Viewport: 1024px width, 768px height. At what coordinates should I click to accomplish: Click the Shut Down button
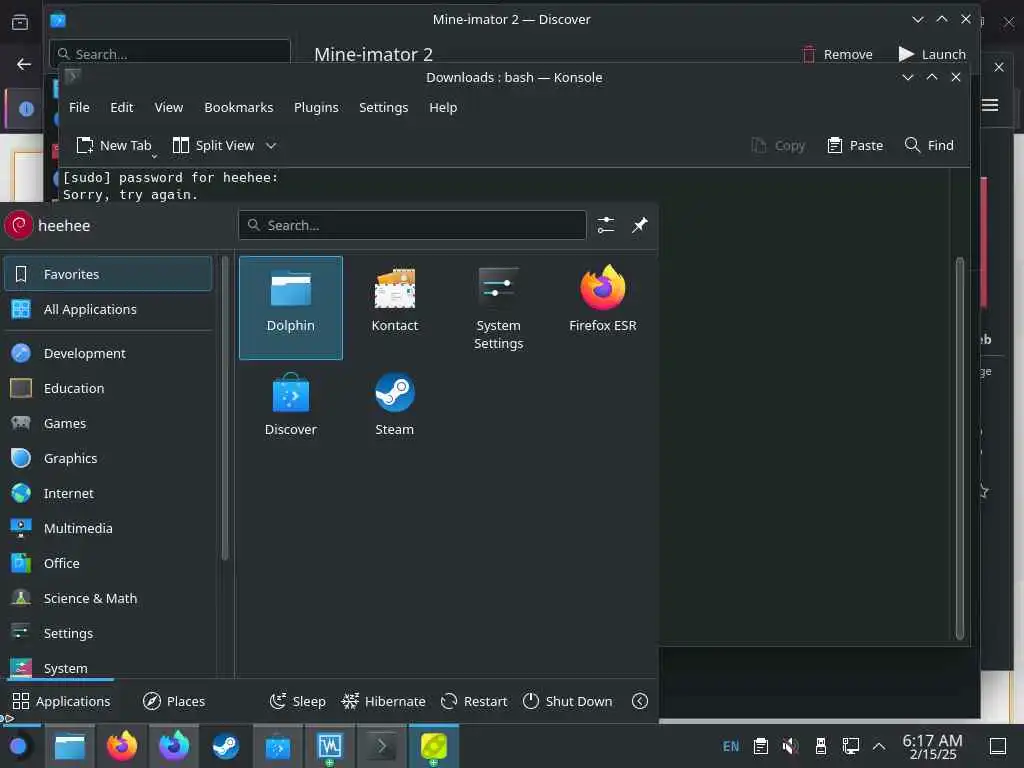coord(568,701)
